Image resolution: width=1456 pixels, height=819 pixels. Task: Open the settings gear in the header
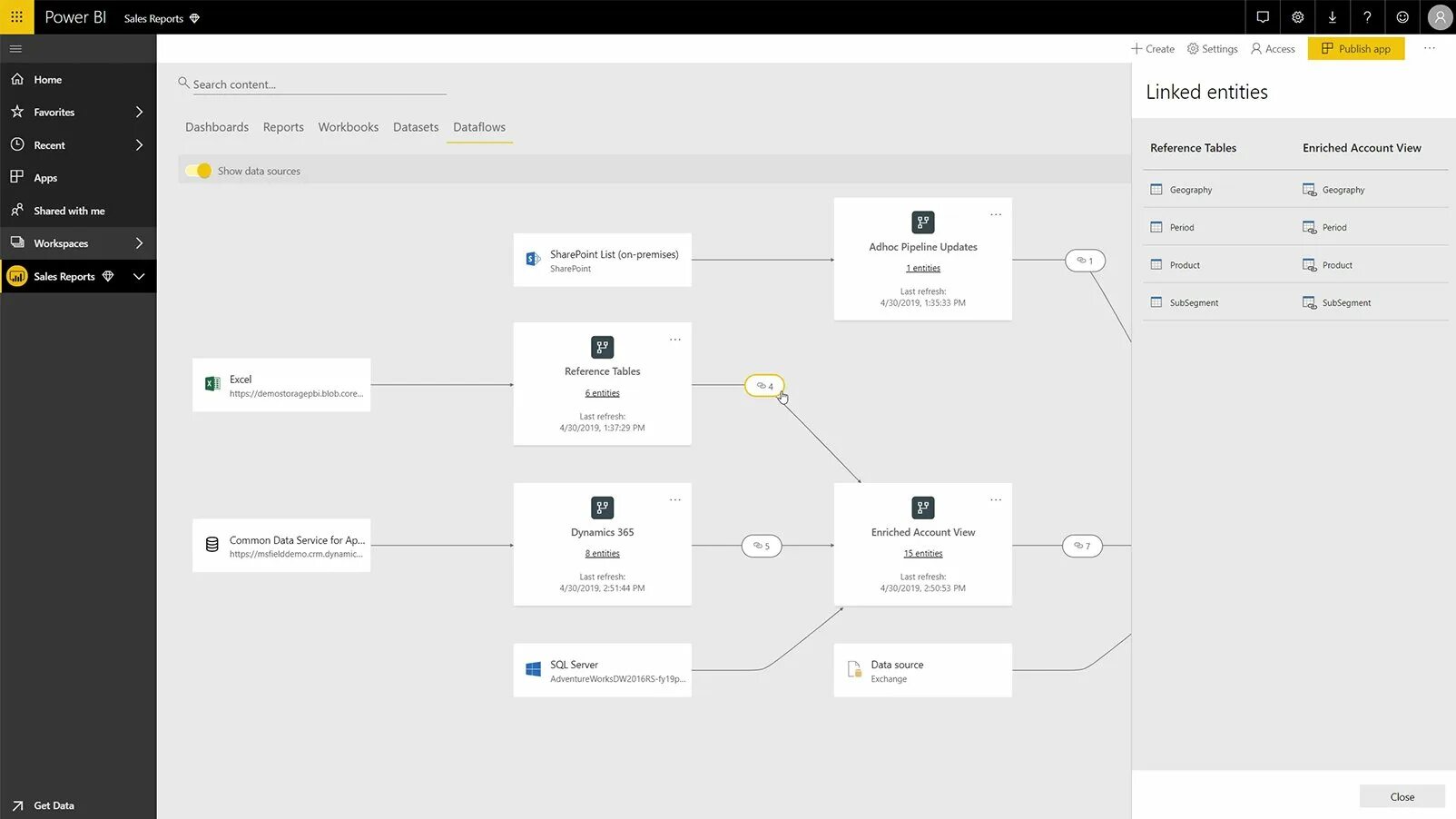click(x=1298, y=17)
